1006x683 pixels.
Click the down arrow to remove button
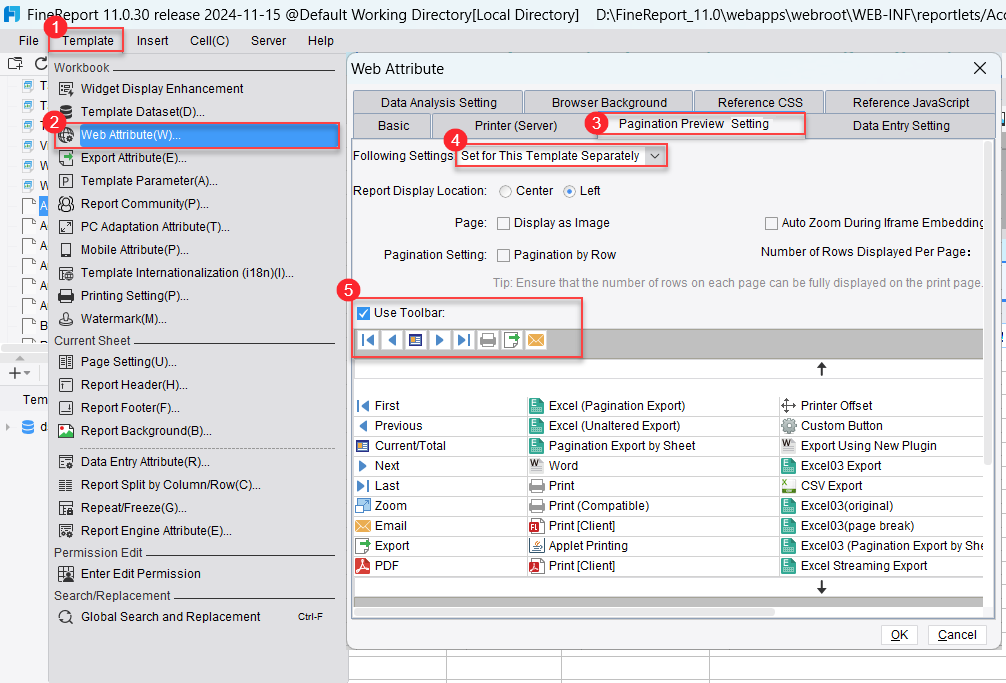(821, 587)
